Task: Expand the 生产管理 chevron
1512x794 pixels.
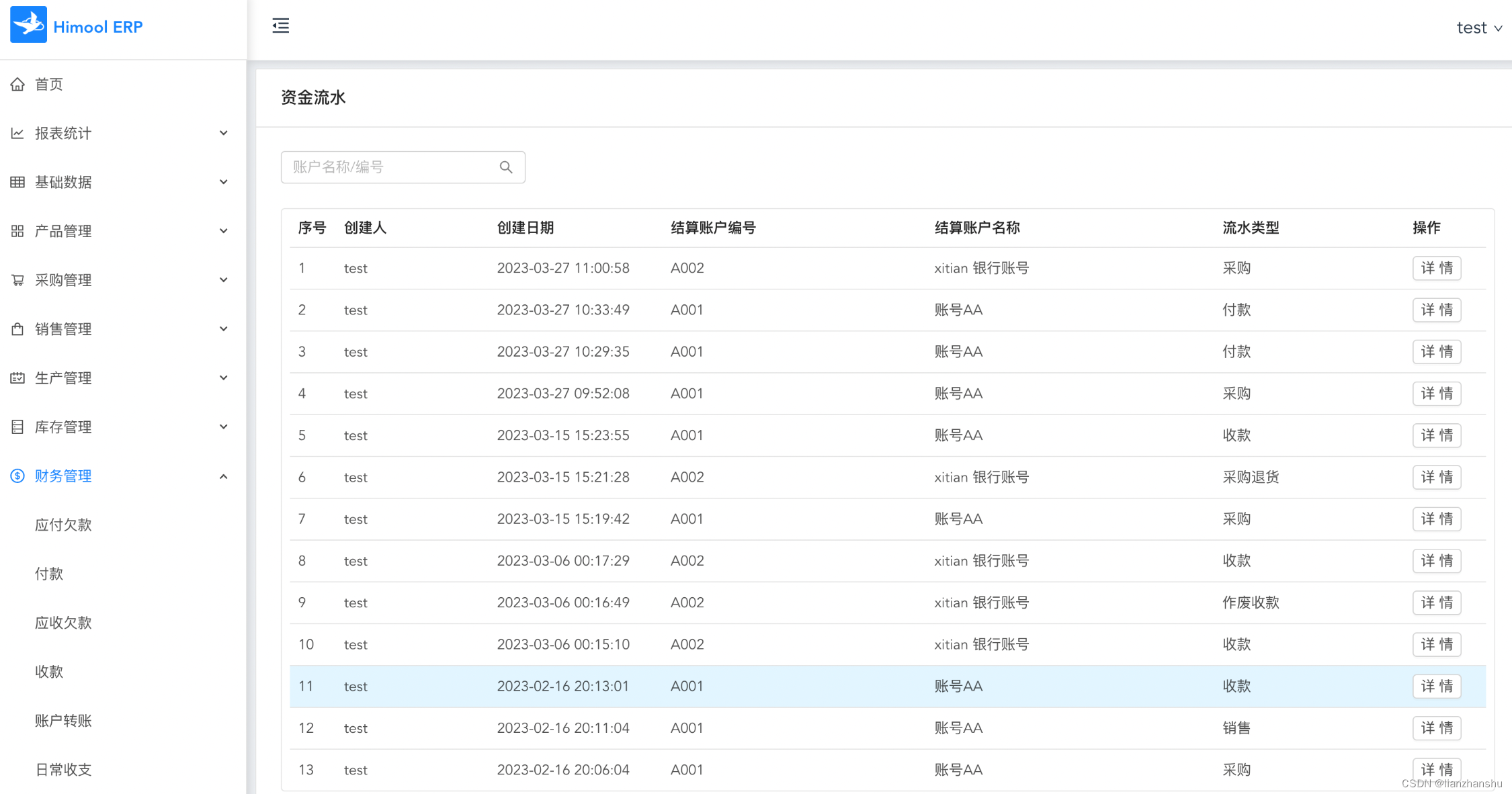Action: pyautogui.click(x=224, y=378)
